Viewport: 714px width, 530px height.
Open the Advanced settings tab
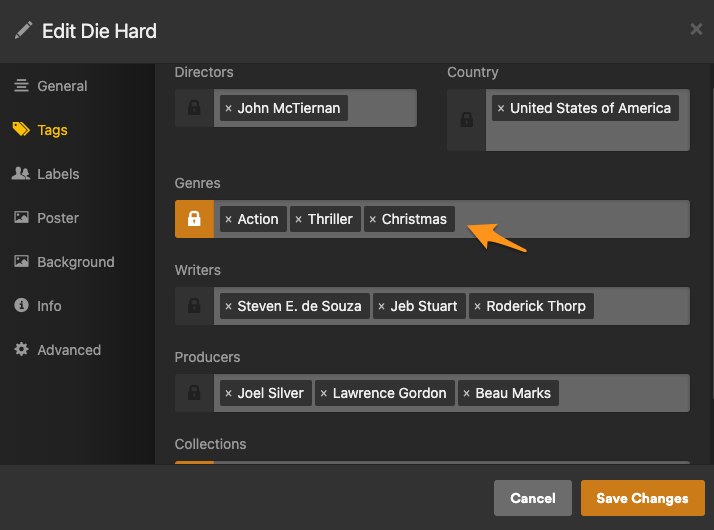pyautogui.click(x=69, y=350)
